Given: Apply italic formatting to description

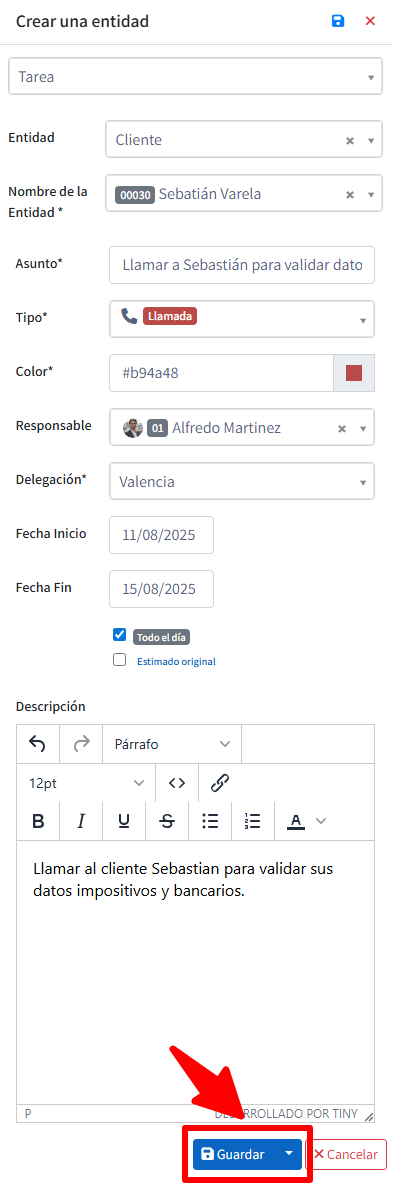Looking at the screenshot, I should tap(81, 821).
